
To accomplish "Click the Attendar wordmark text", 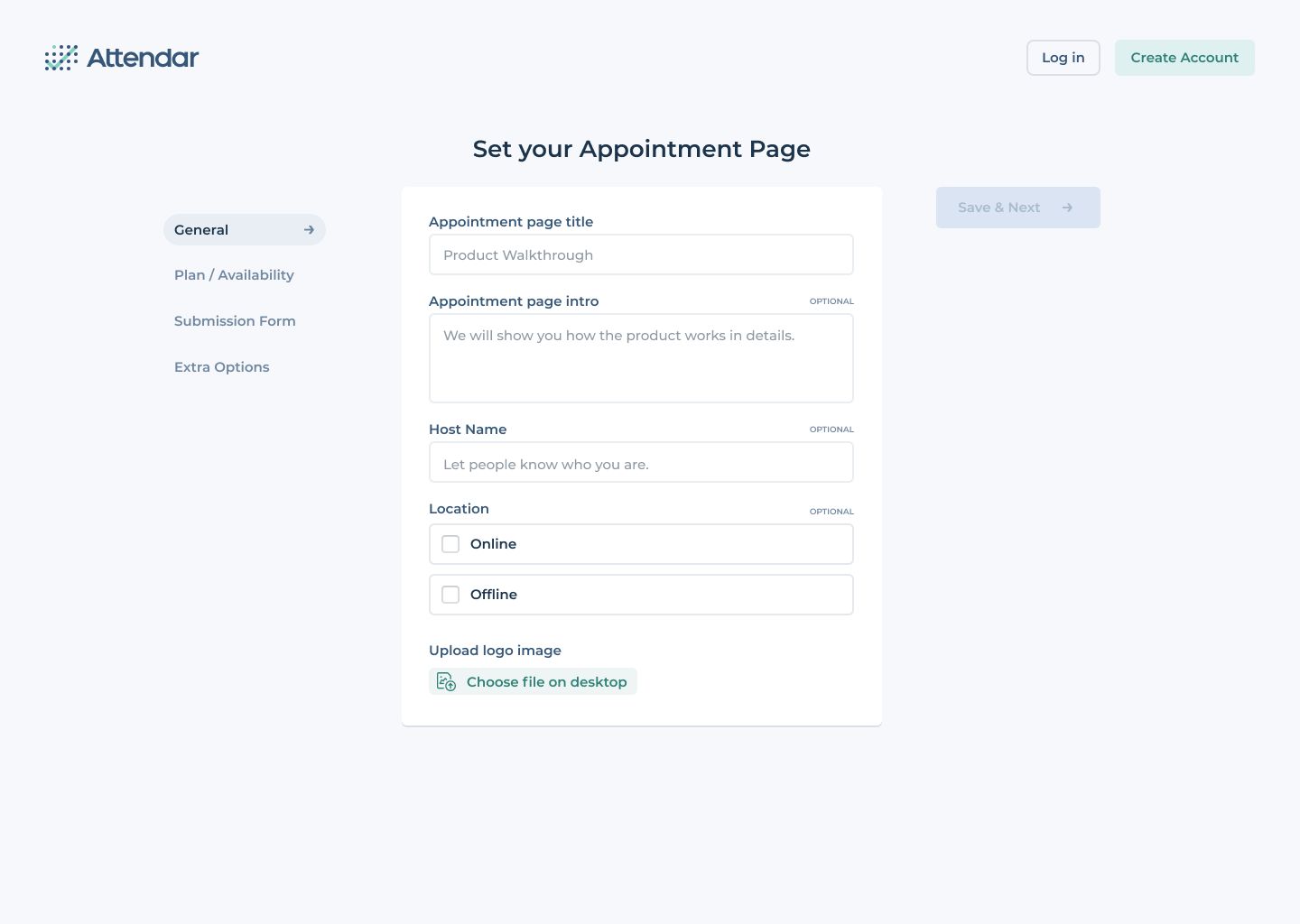I will (x=143, y=58).
